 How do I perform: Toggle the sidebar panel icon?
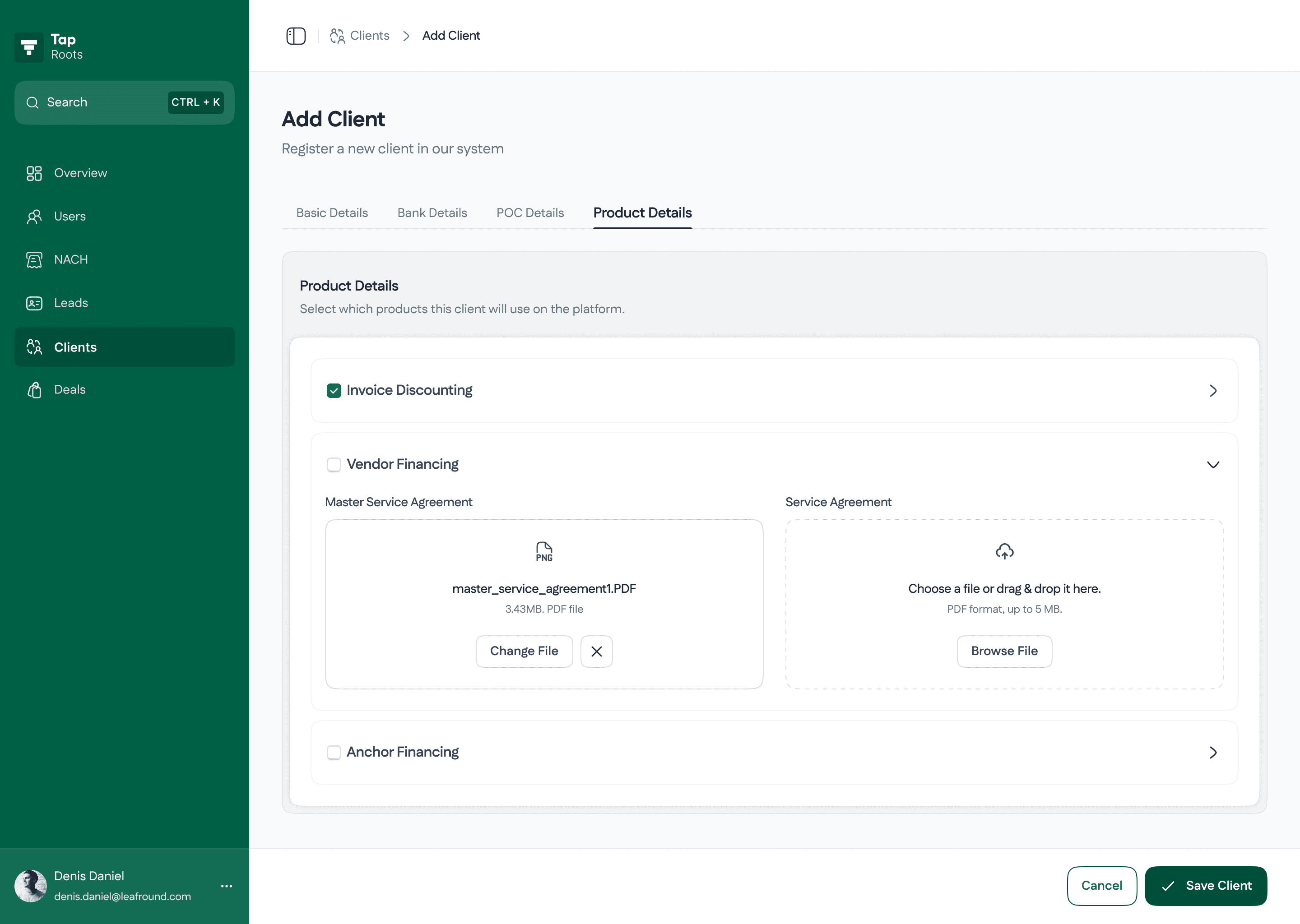tap(295, 36)
